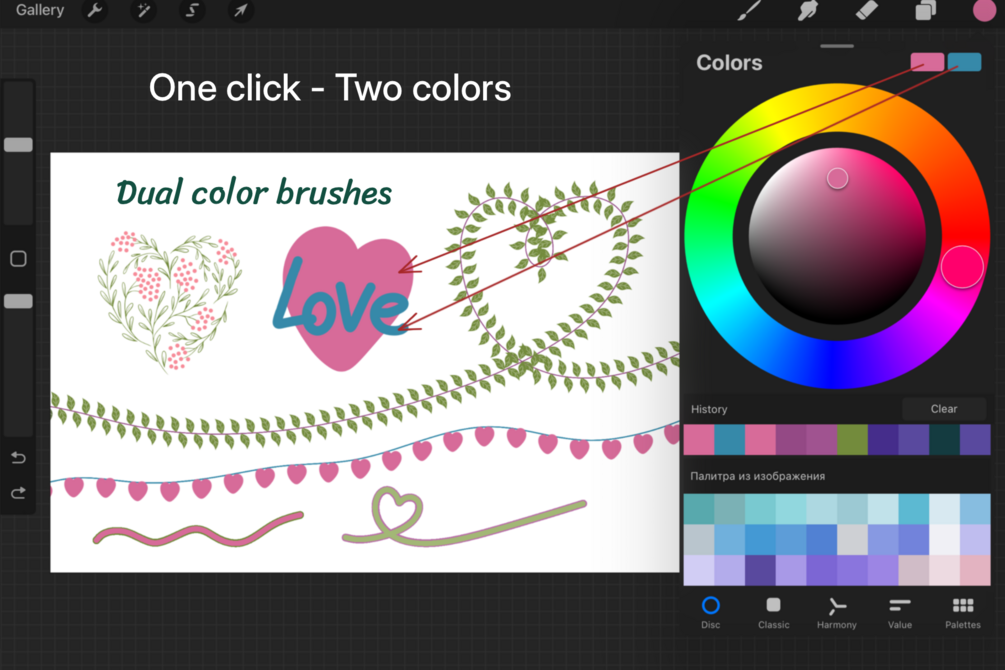The height and width of the screenshot is (670, 1005).
Task: Open the Actions wrench menu
Action: [x=95, y=11]
